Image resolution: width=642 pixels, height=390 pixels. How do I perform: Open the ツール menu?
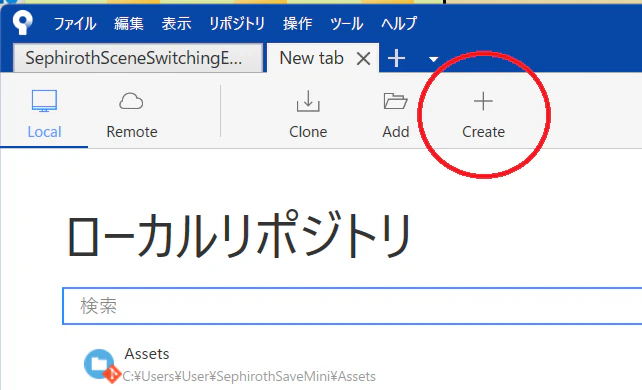tap(347, 23)
